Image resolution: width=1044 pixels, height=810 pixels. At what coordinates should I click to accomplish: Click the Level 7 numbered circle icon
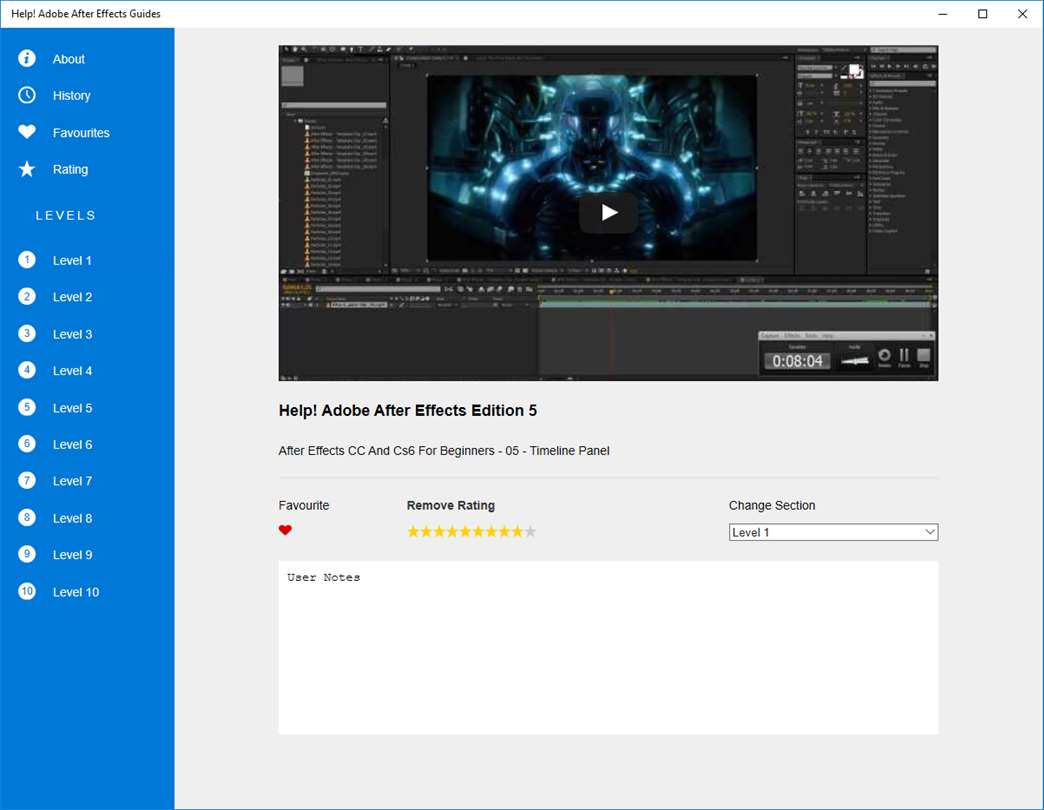pyautogui.click(x=27, y=481)
